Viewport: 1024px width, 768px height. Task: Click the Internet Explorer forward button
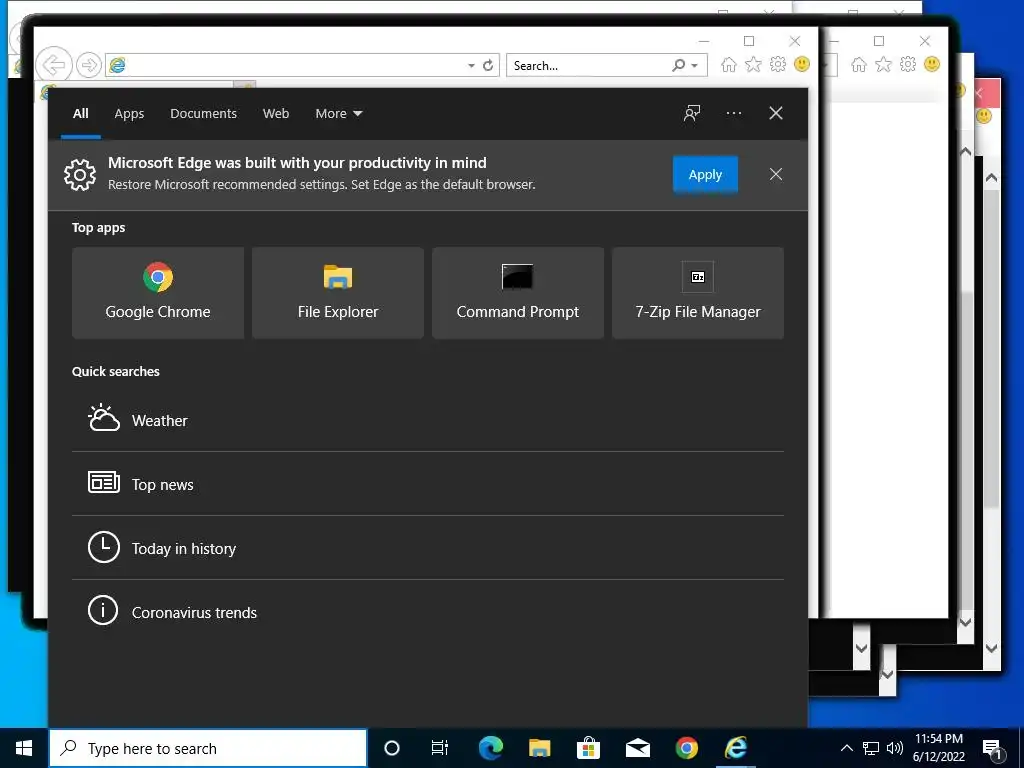(x=88, y=65)
